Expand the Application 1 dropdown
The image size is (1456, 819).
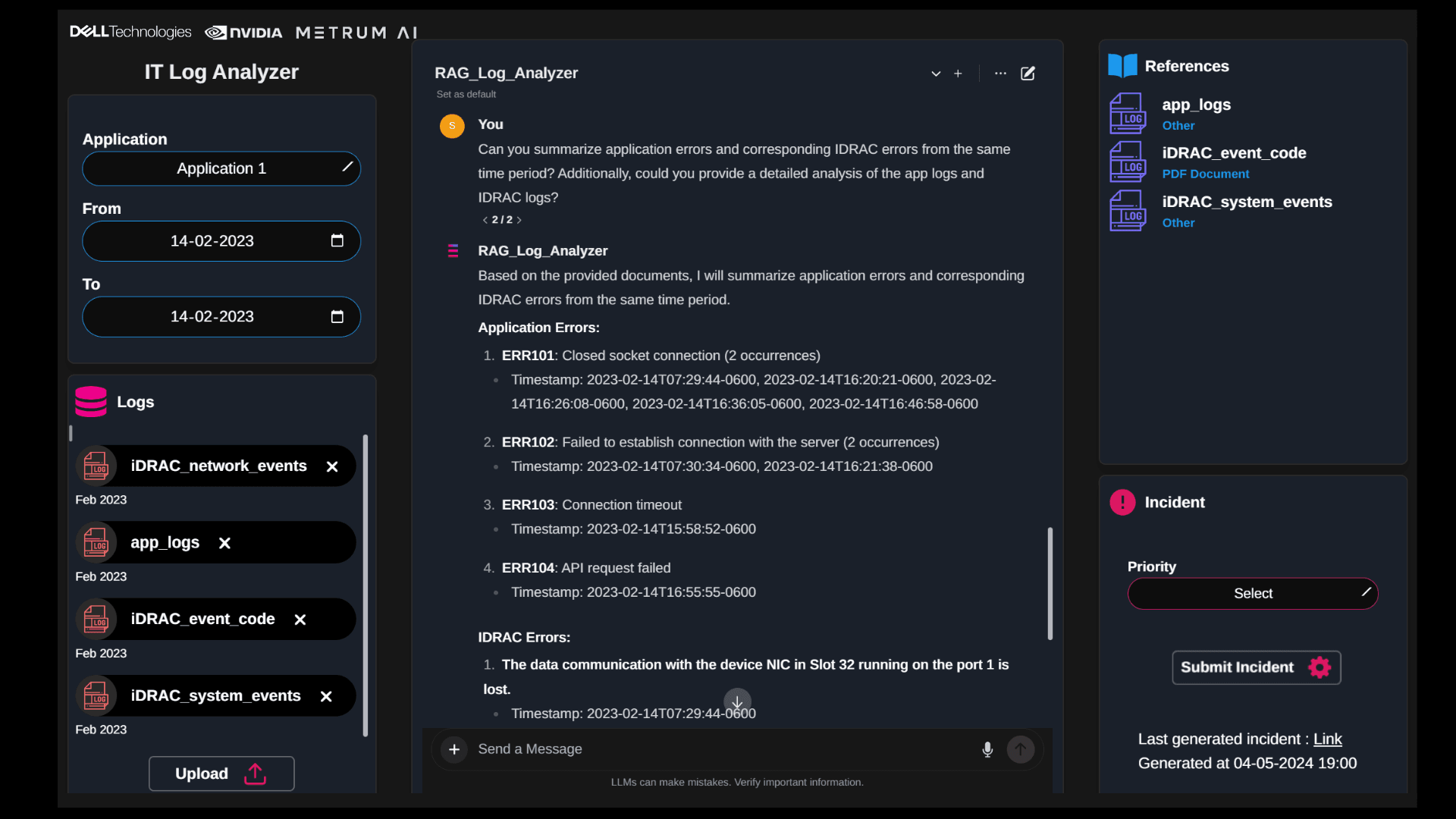pos(221,168)
